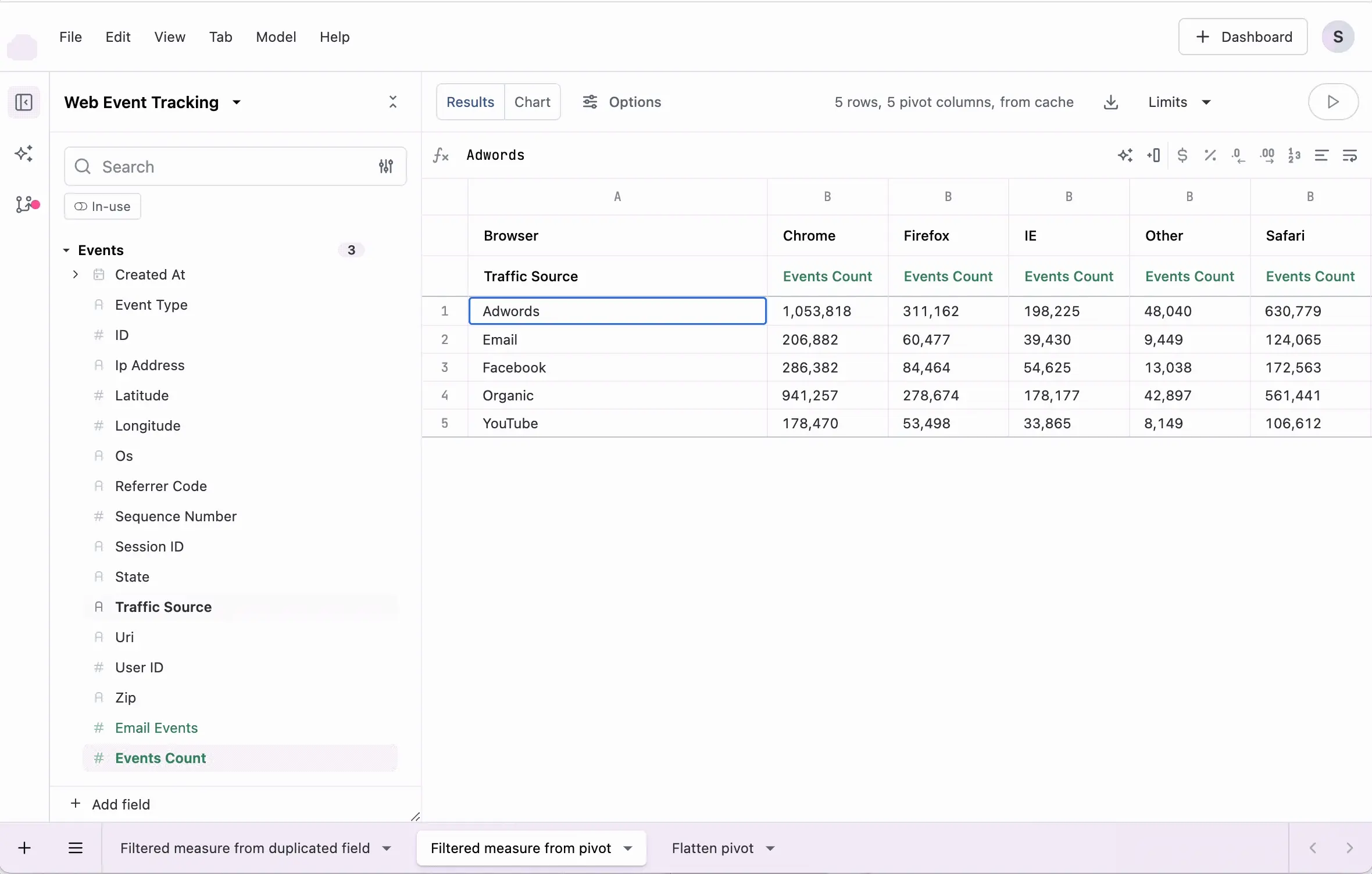This screenshot has width=1372, height=874.
Task: Click the search filter settings icon
Action: [386, 166]
